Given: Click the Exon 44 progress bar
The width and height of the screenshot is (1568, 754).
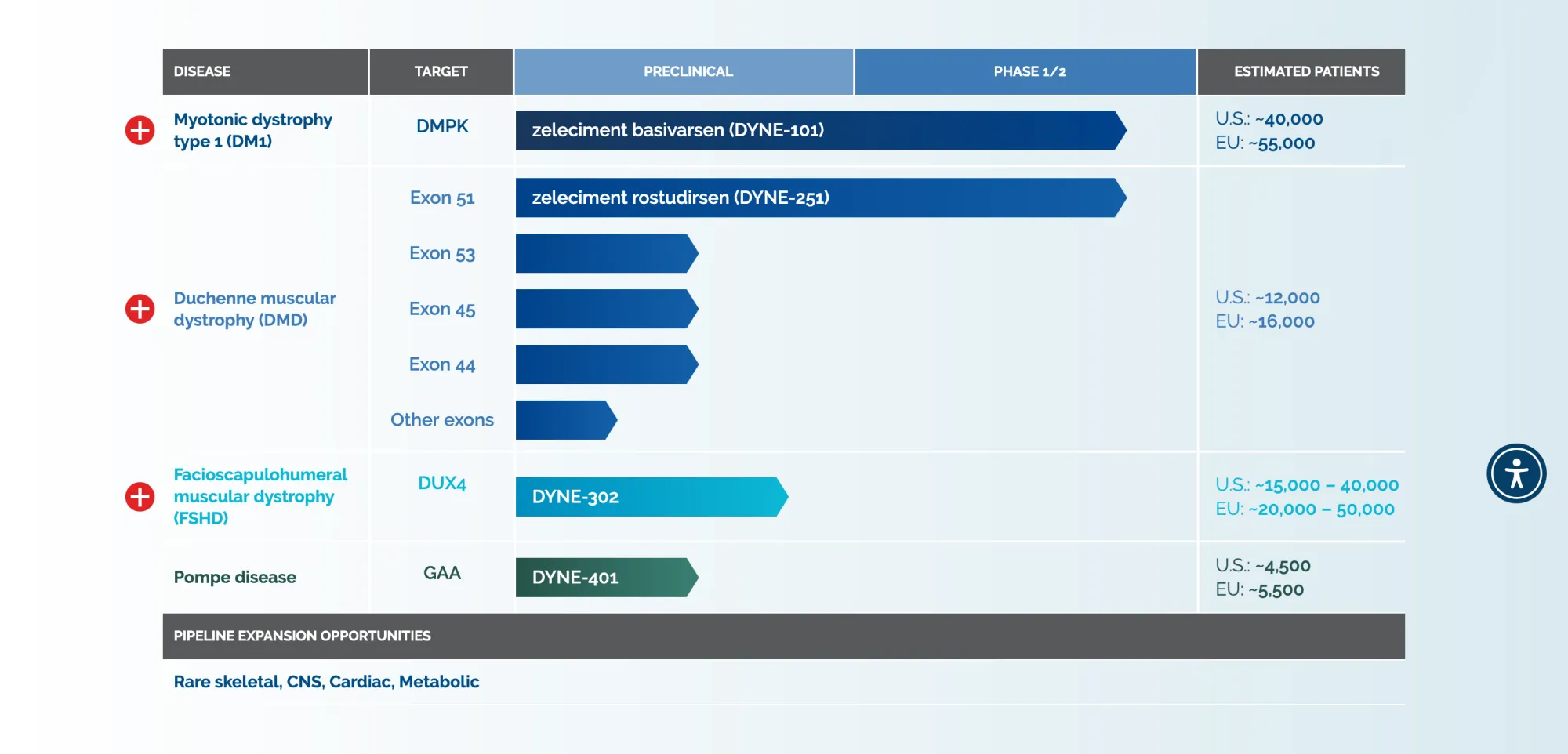Looking at the screenshot, I should click(604, 364).
